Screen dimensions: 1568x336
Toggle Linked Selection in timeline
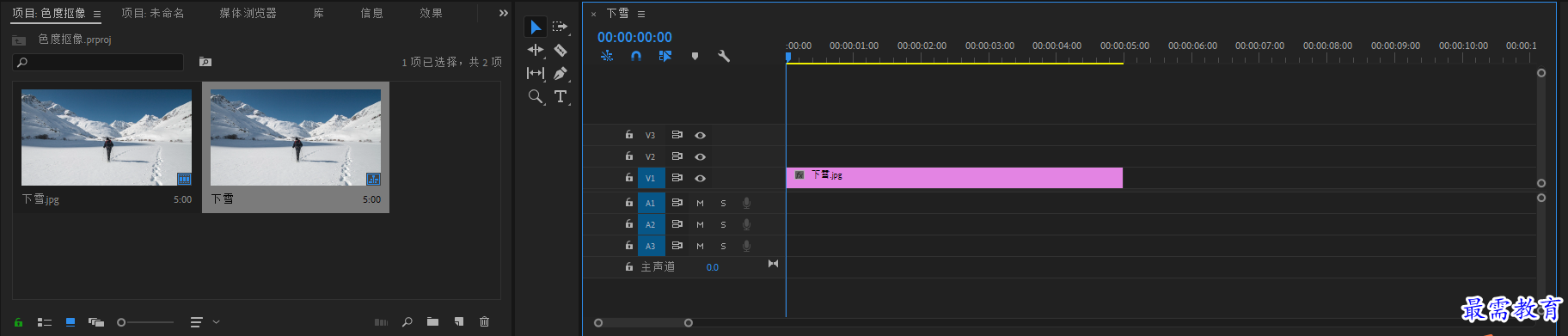[x=665, y=56]
